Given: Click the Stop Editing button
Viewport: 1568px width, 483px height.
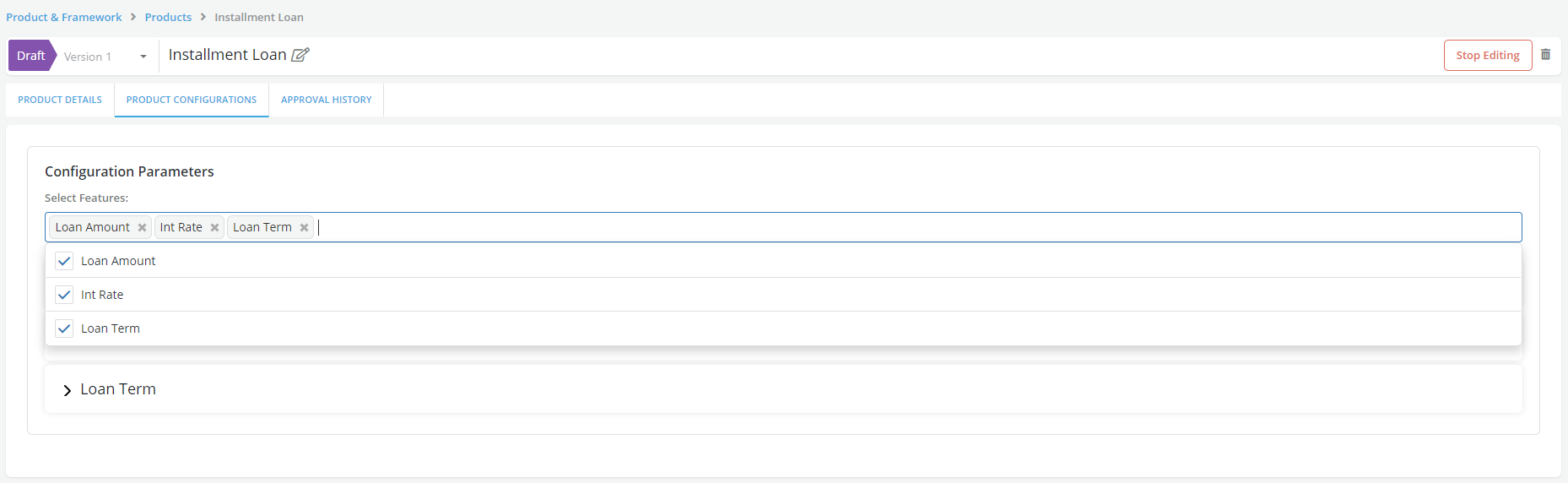Looking at the screenshot, I should [x=1487, y=56].
